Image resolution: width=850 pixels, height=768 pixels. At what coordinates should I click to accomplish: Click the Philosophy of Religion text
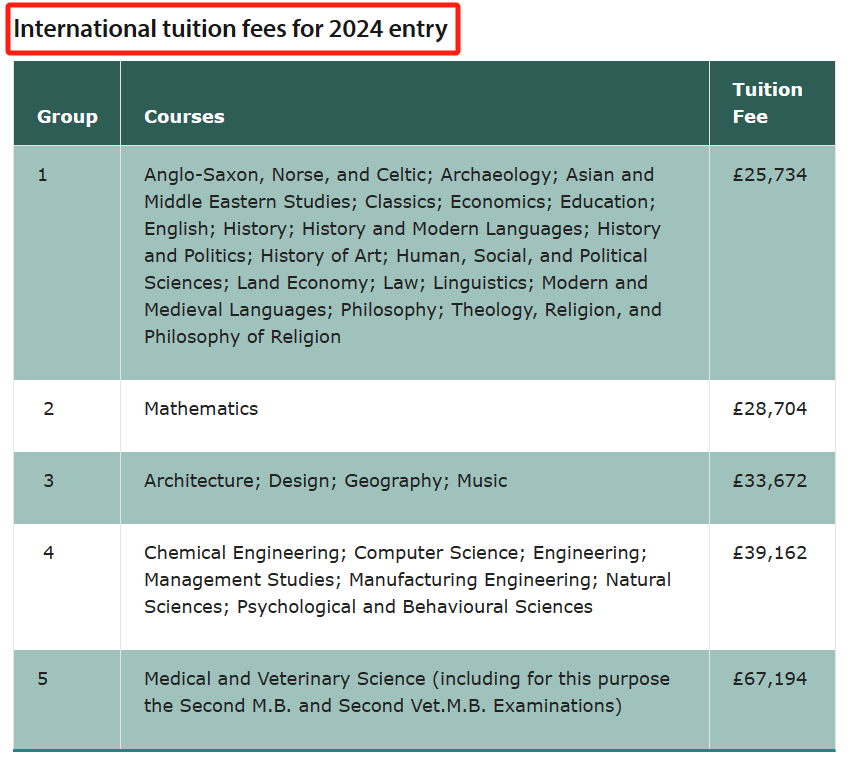pyautogui.click(x=242, y=337)
